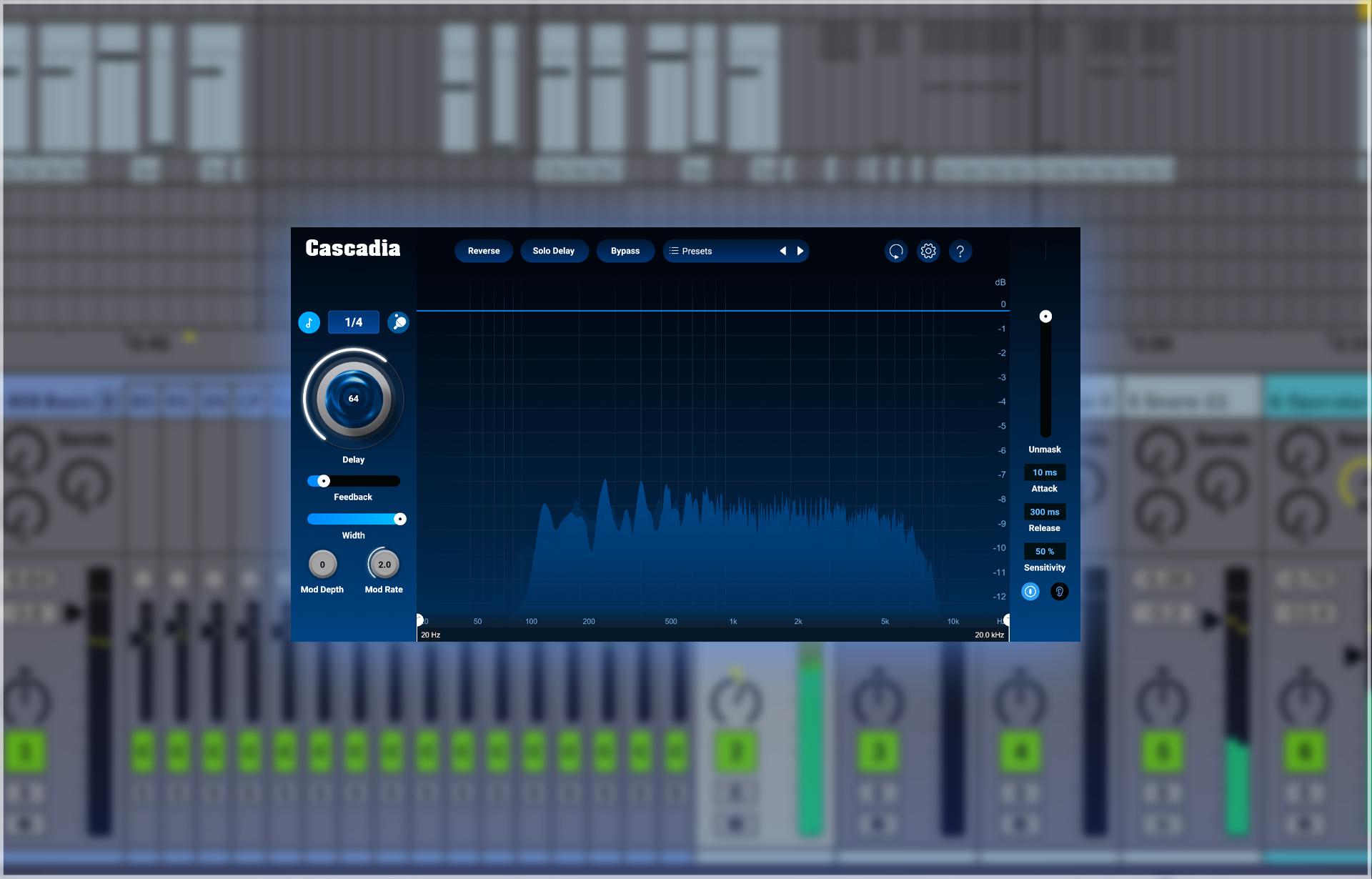Go to previous preset arrow

click(x=783, y=251)
